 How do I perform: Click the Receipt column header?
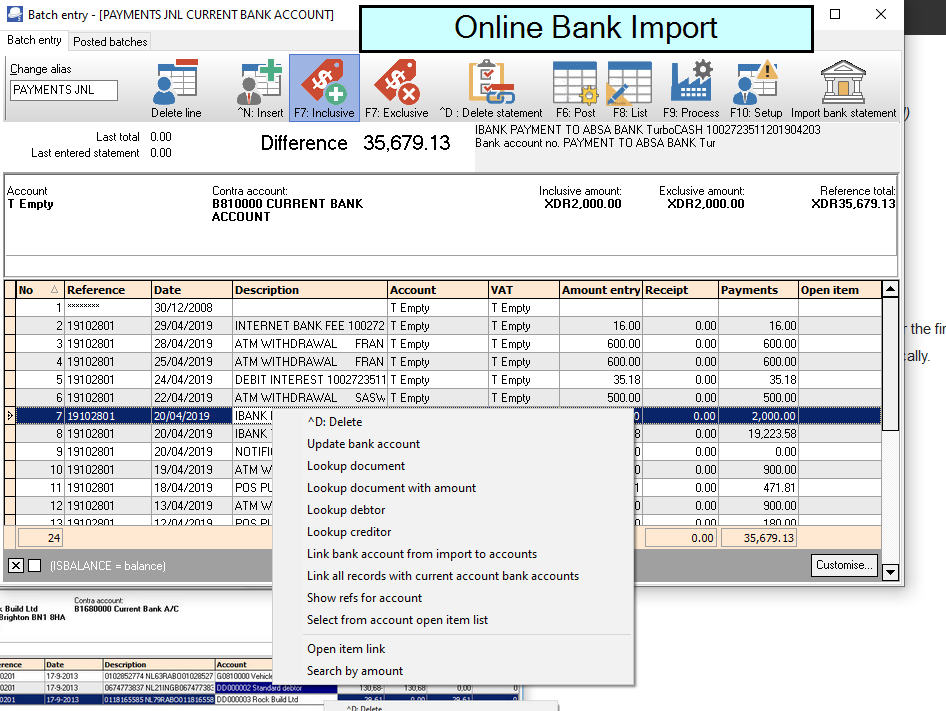point(680,290)
